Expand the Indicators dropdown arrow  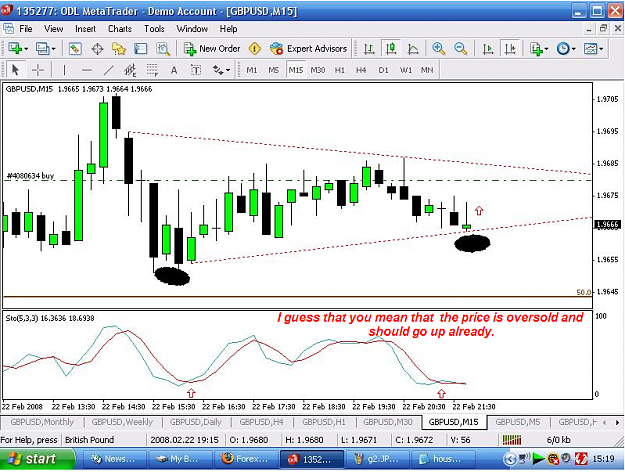546,49
